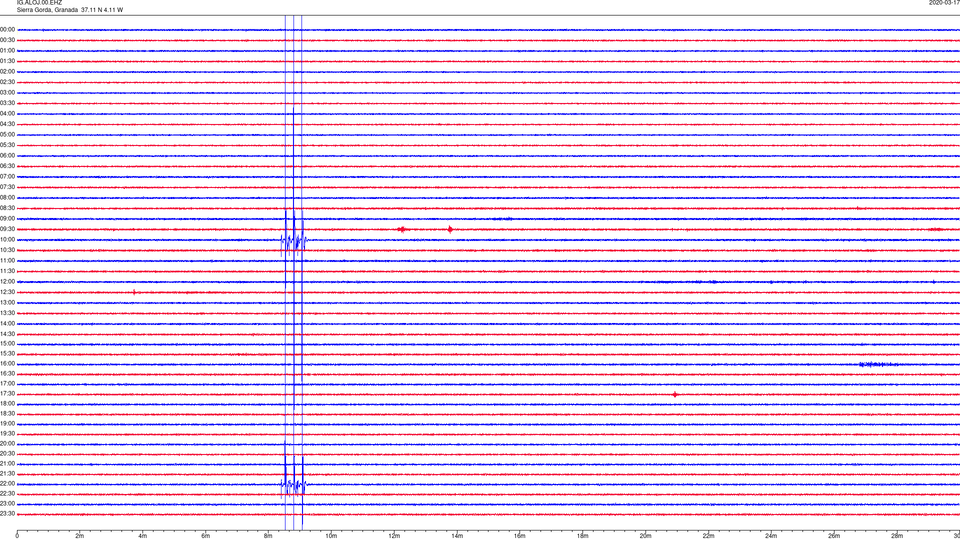Select the 00:30 time row label
This screenshot has width=960, height=540.
tap(7, 40)
